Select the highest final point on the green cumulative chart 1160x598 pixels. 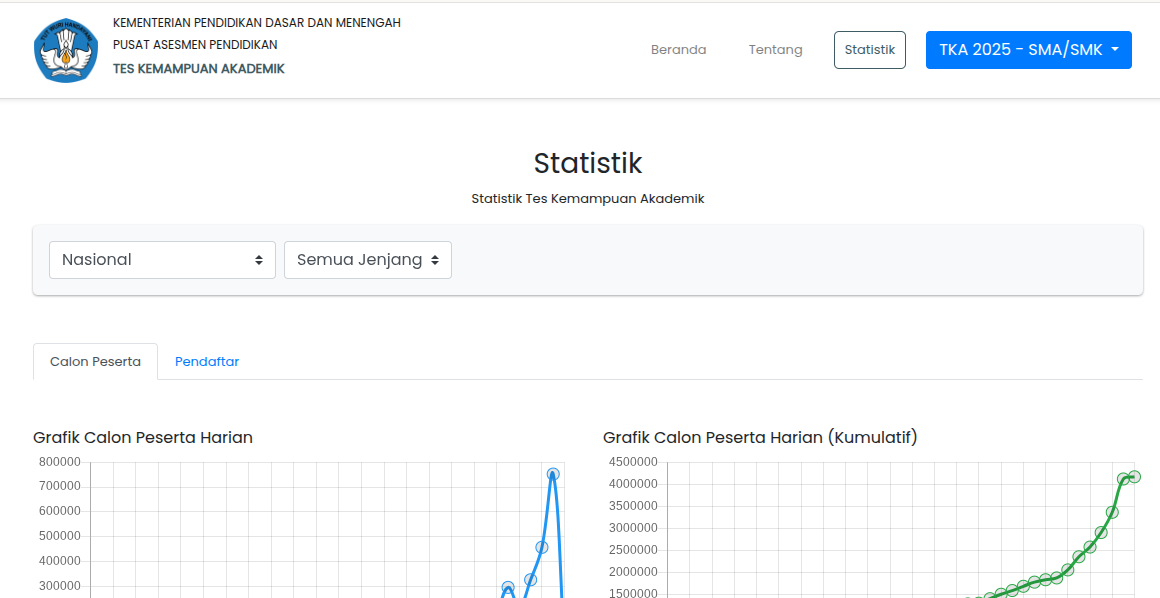point(1134,477)
